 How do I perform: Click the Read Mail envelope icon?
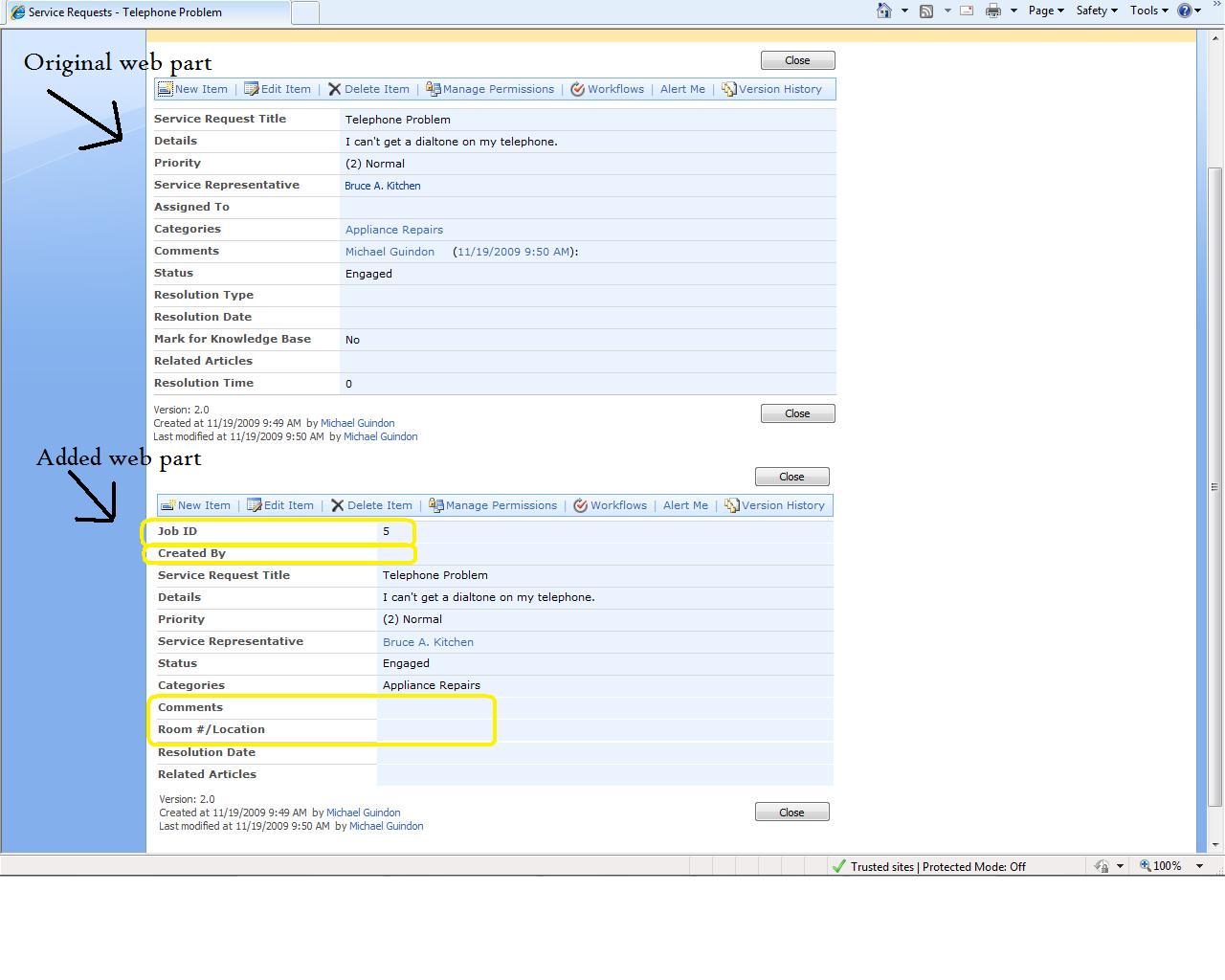pyautogui.click(x=967, y=11)
